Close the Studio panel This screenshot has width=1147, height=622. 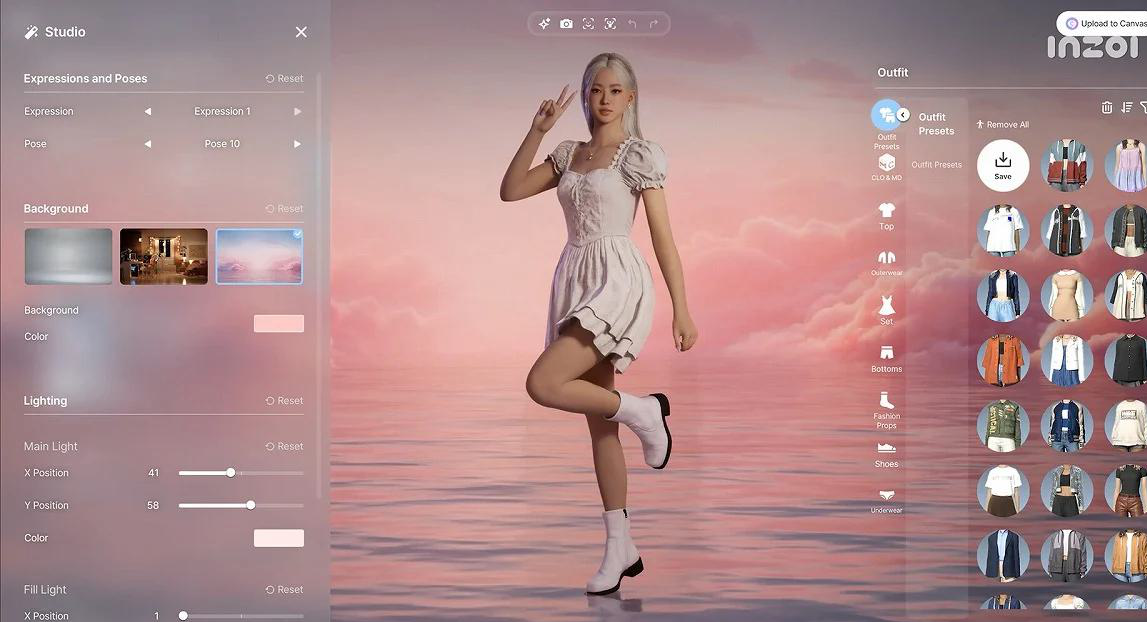click(301, 32)
